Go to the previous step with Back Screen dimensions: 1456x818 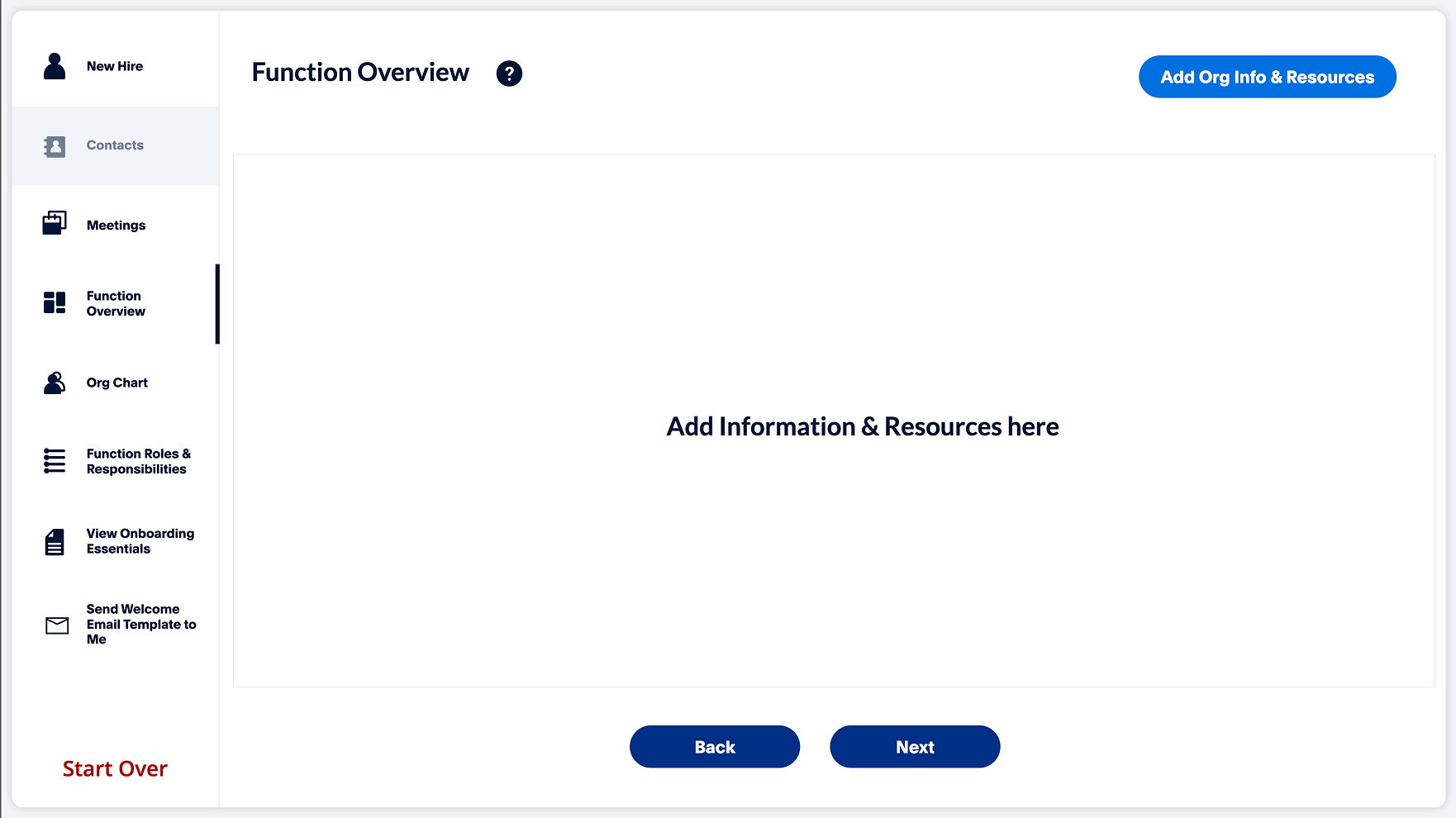(x=714, y=747)
